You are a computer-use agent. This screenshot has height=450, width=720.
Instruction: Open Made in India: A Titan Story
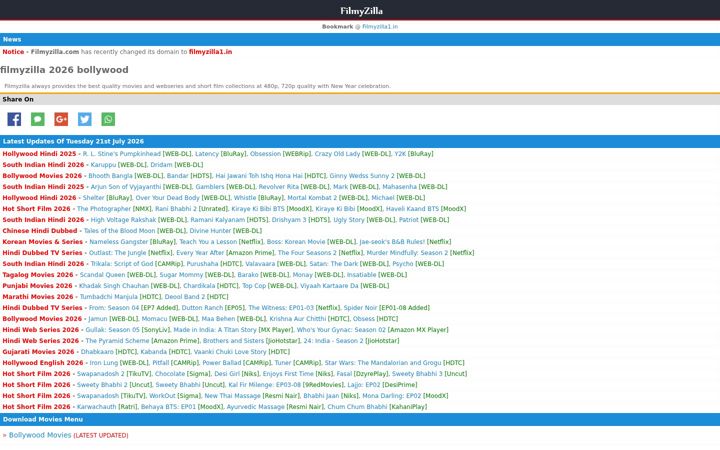tap(215, 330)
